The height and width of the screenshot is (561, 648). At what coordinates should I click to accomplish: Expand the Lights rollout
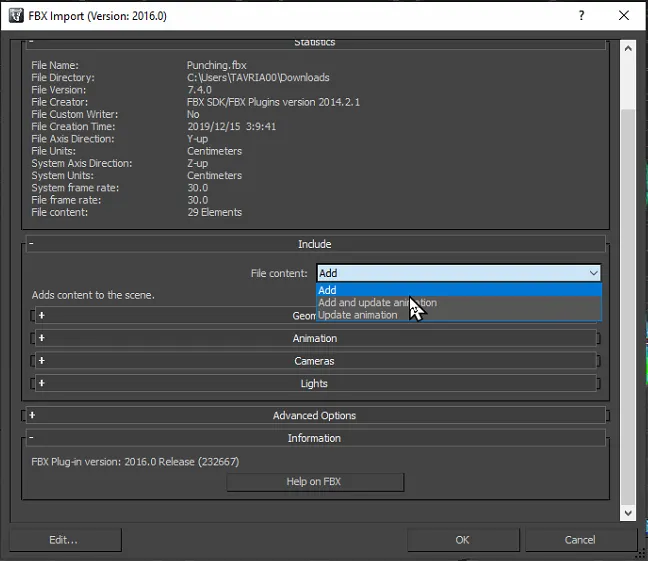[x=315, y=384]
